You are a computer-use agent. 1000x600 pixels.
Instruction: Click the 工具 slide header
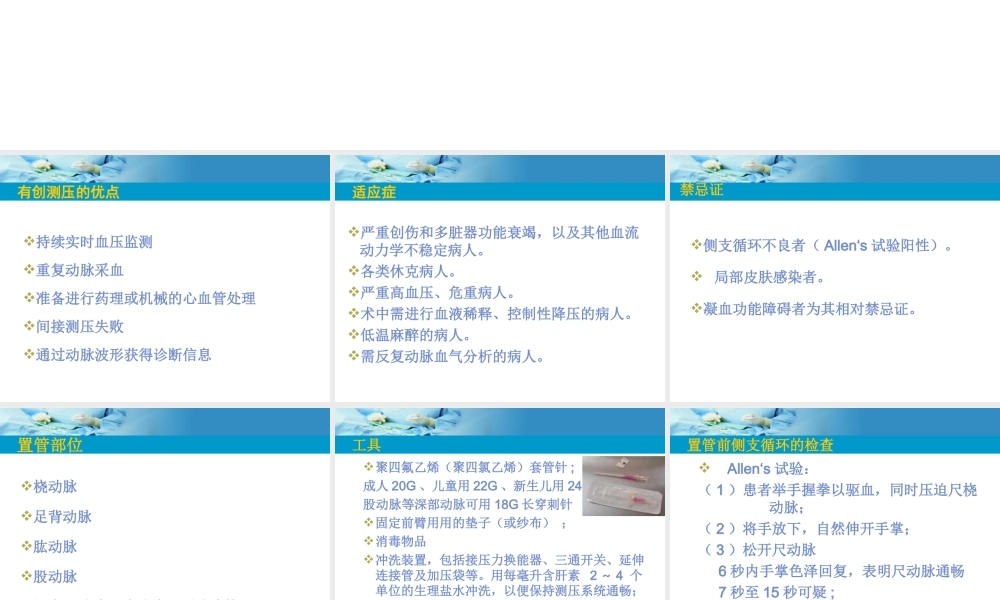(366, 446)
